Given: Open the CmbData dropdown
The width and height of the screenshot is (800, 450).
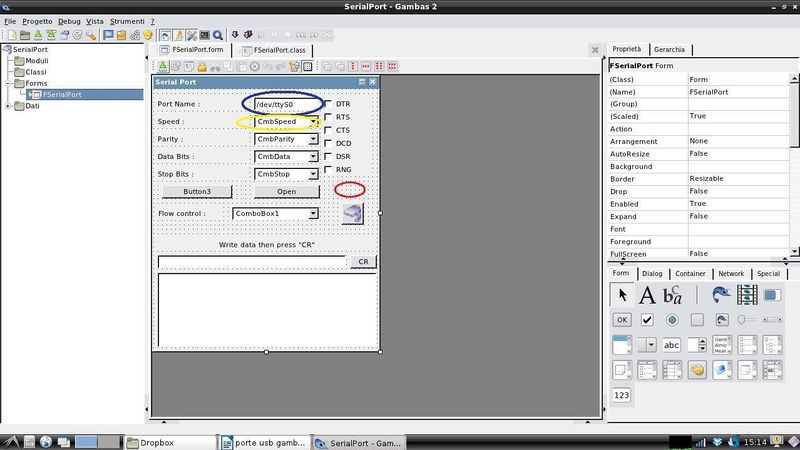Looking at the screenshot, I should coord(313,157).
